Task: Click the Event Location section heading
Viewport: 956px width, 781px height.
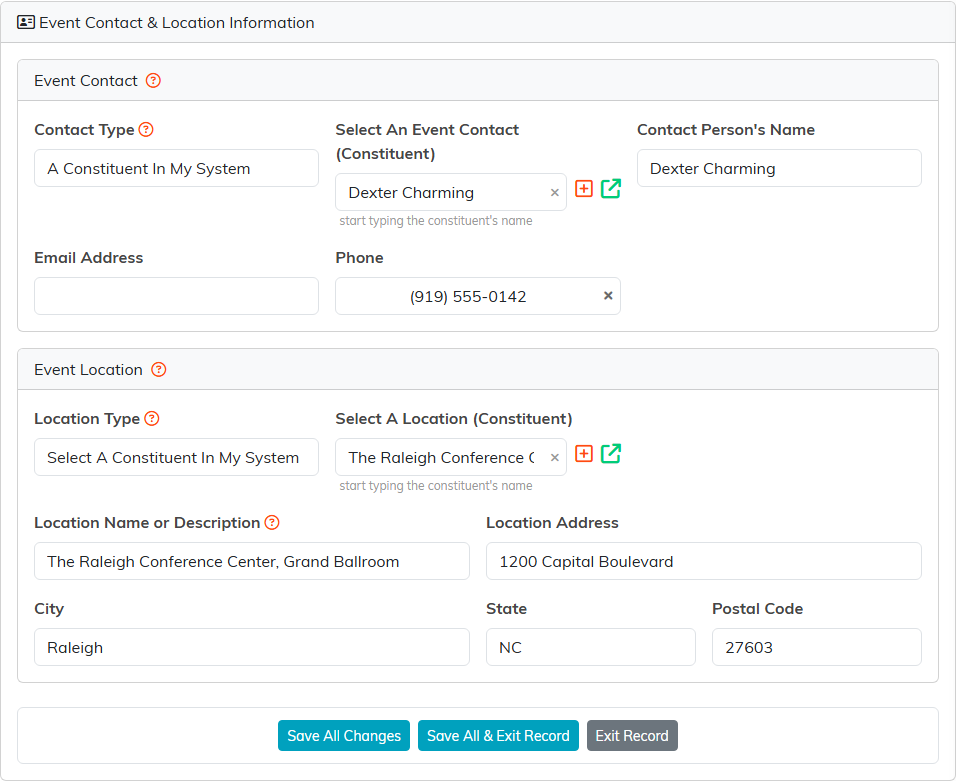Action: click(88, 369)
